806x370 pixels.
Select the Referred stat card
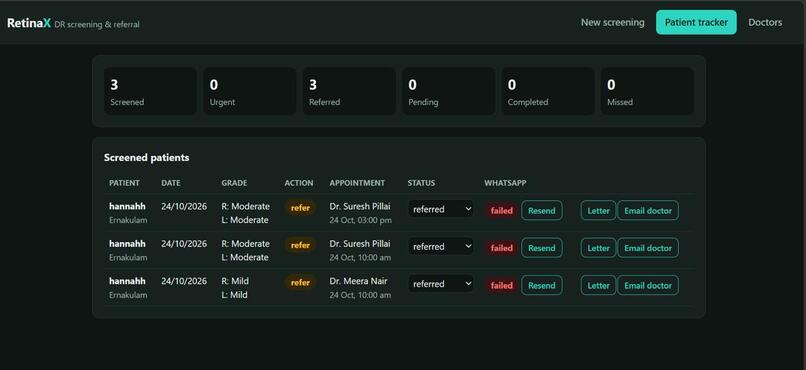tap(349, 91)
